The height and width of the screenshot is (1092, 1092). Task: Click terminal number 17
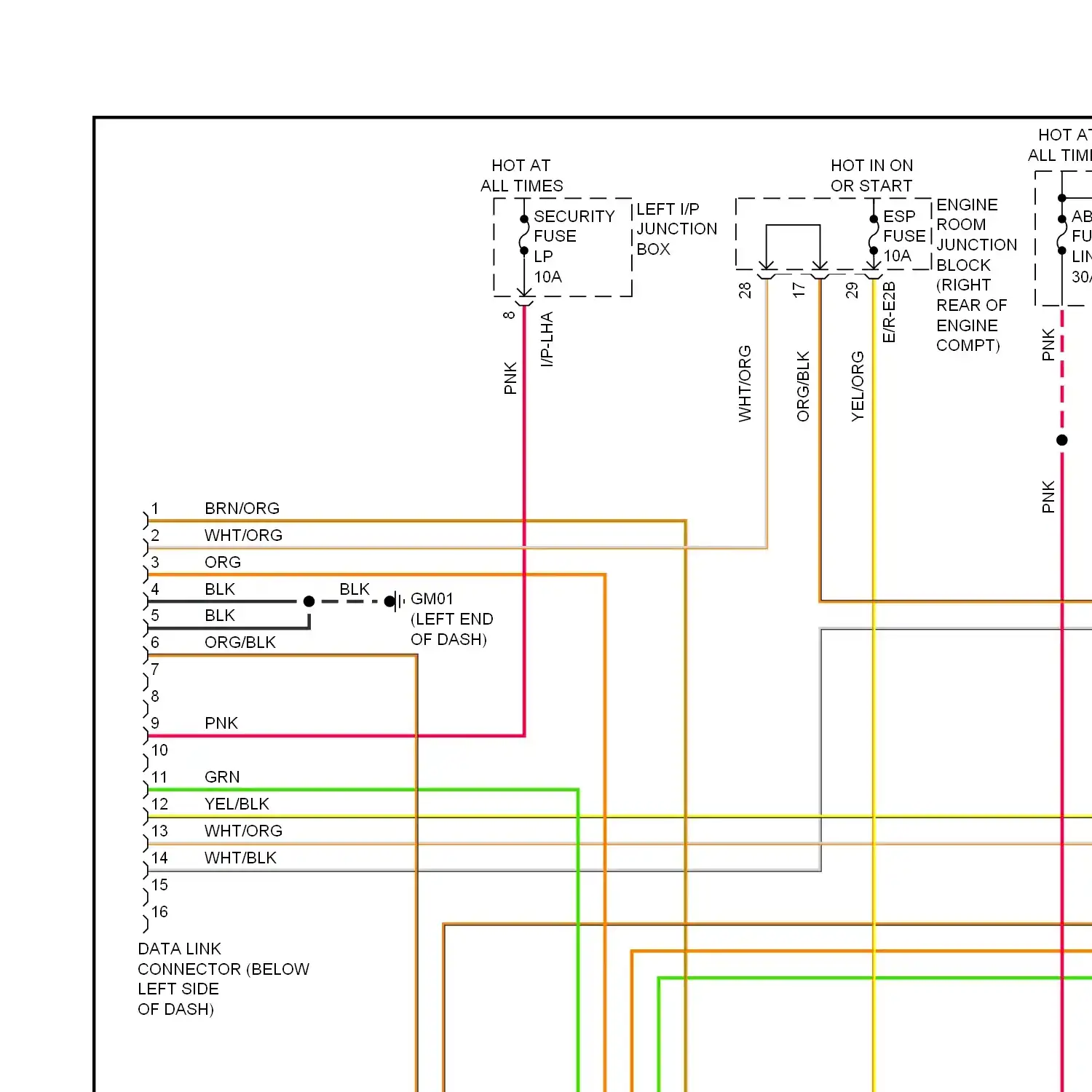799,290
